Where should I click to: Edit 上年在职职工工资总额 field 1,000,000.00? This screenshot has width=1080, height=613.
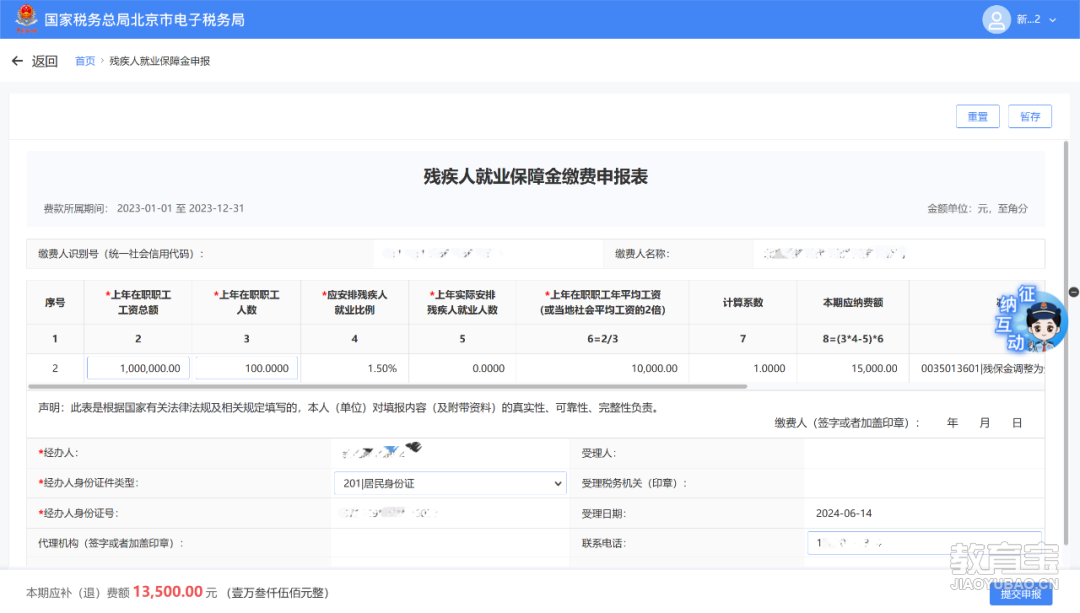(138, 368)
